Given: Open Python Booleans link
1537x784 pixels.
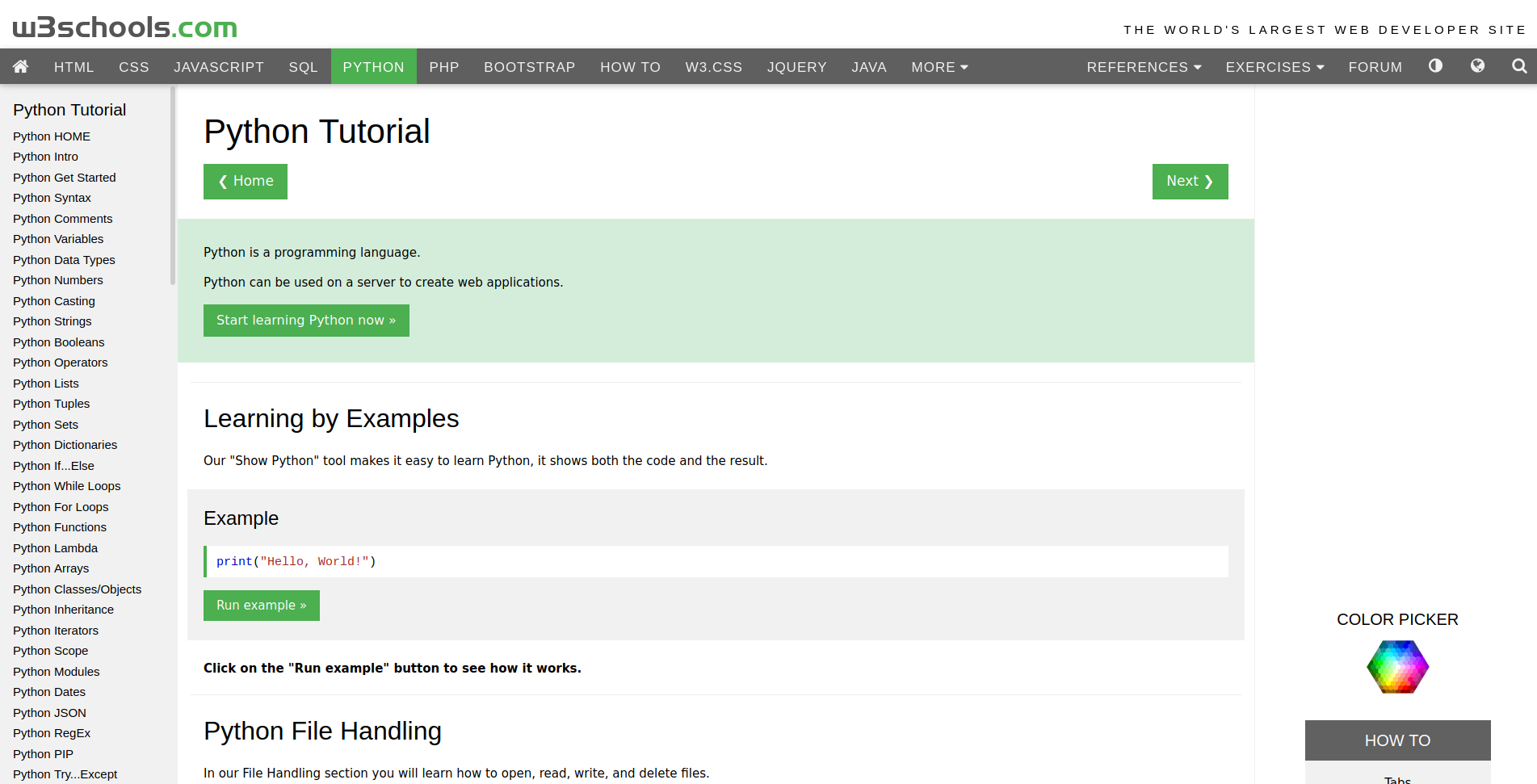Looking at the screenshot, I should coord(59,342).
